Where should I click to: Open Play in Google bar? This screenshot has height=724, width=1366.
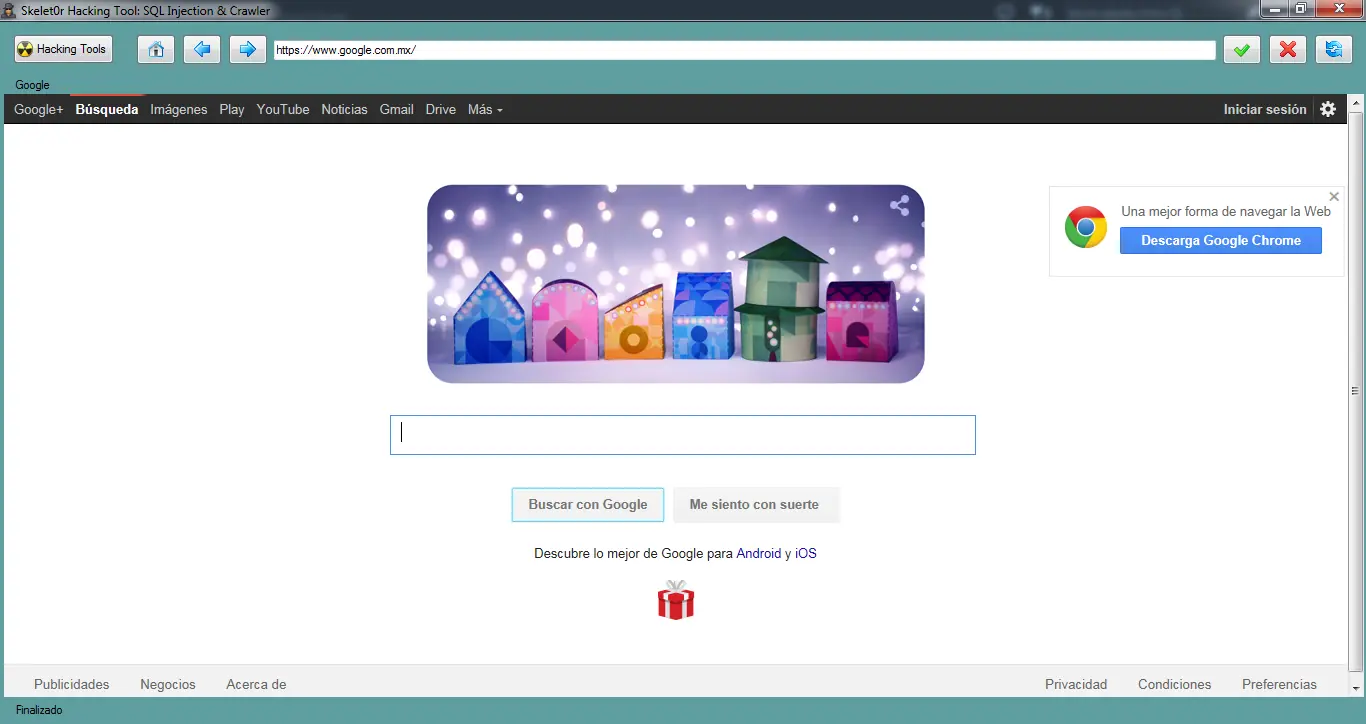tap(232, 109)
